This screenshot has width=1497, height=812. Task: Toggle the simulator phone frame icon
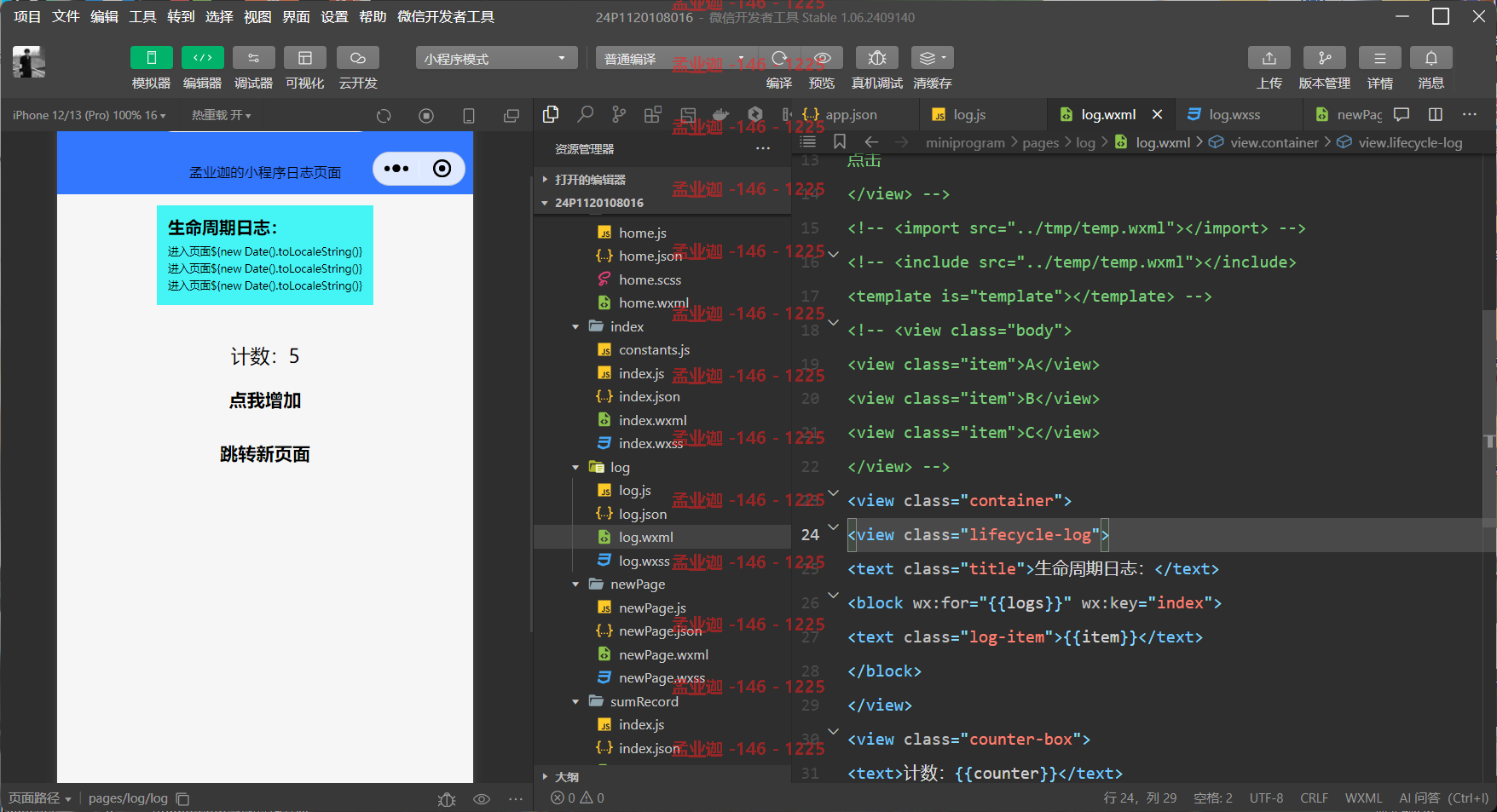coord(468,116)
